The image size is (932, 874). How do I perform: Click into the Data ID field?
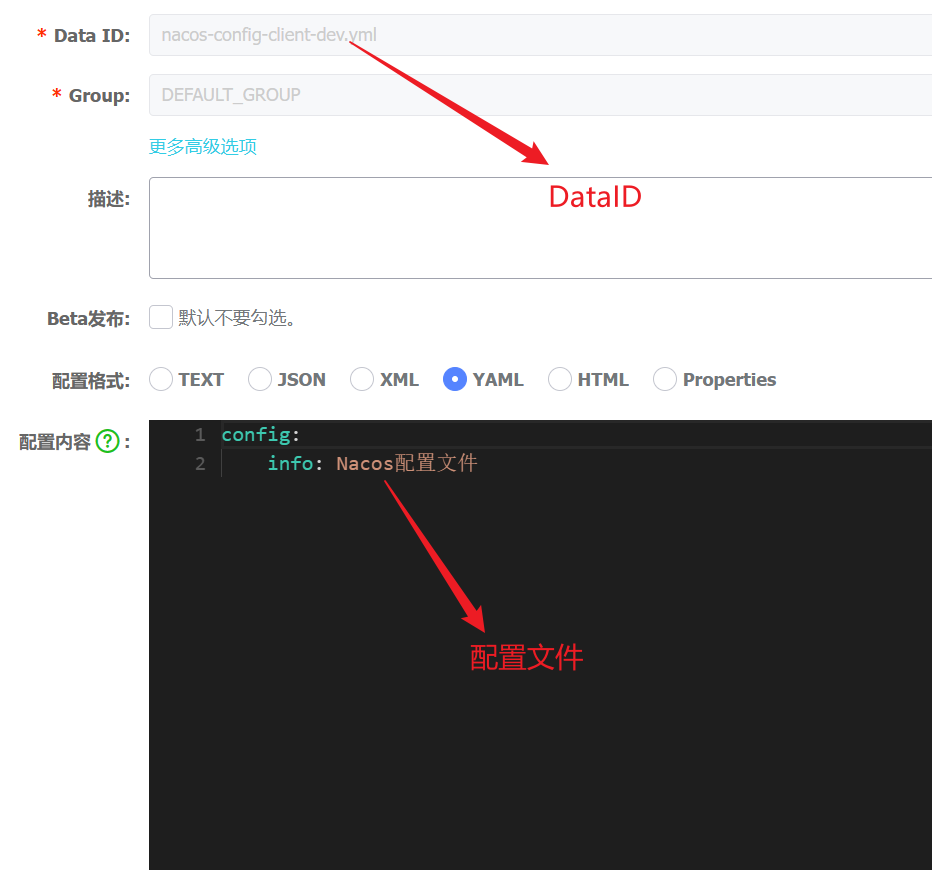pos(540,35)
